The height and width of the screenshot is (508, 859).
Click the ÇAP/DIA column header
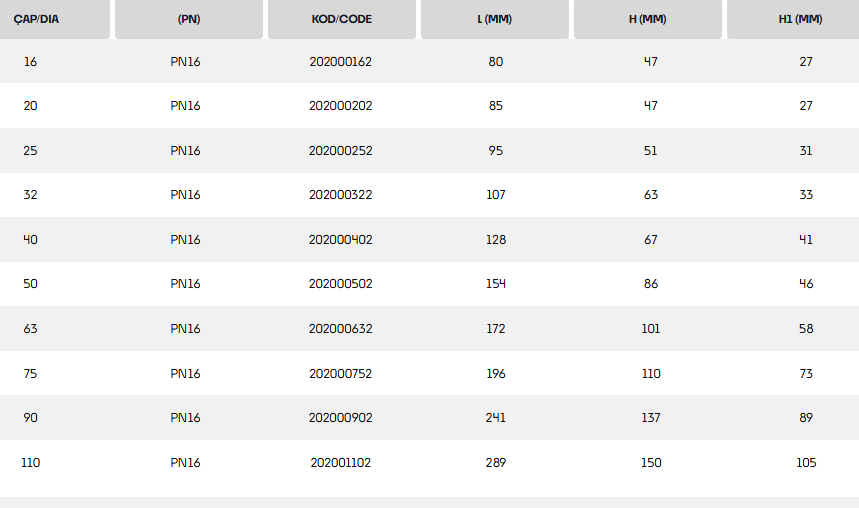point(37,19)
